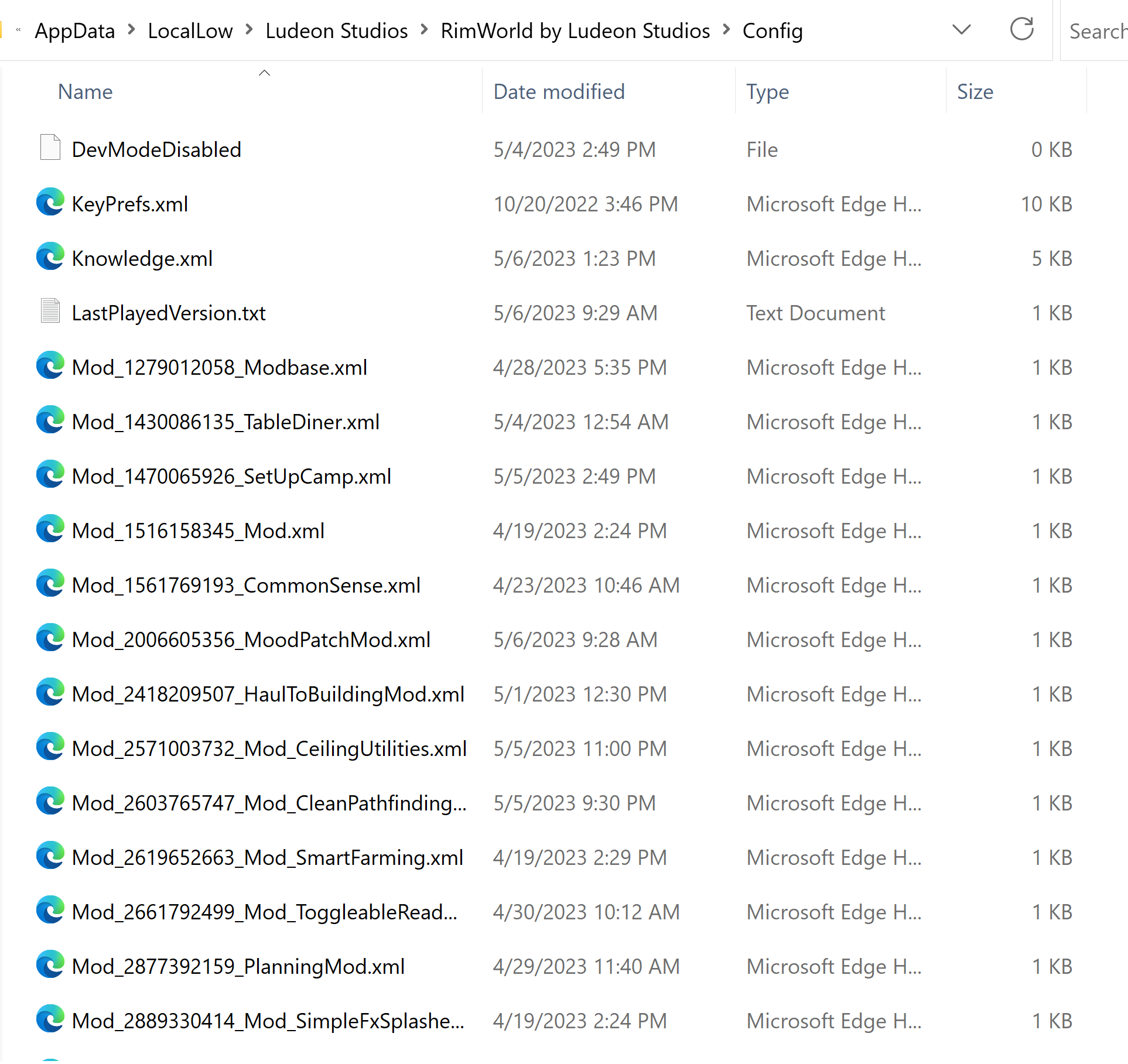1128x1064 pixels.
Task: Click the Search input field
Action: click(x=1096, y=31)
